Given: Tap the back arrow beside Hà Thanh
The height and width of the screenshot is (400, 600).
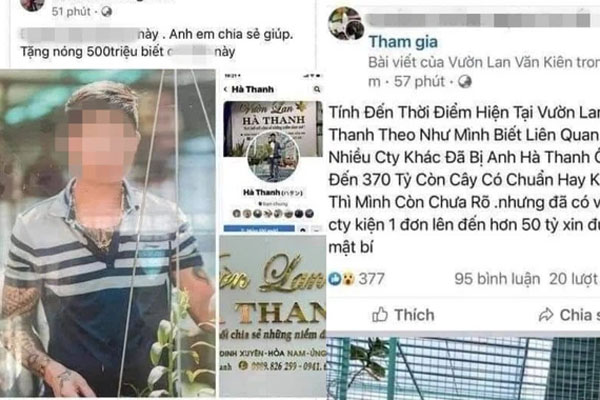Looking at the screenshot, I should click(226, 89).
